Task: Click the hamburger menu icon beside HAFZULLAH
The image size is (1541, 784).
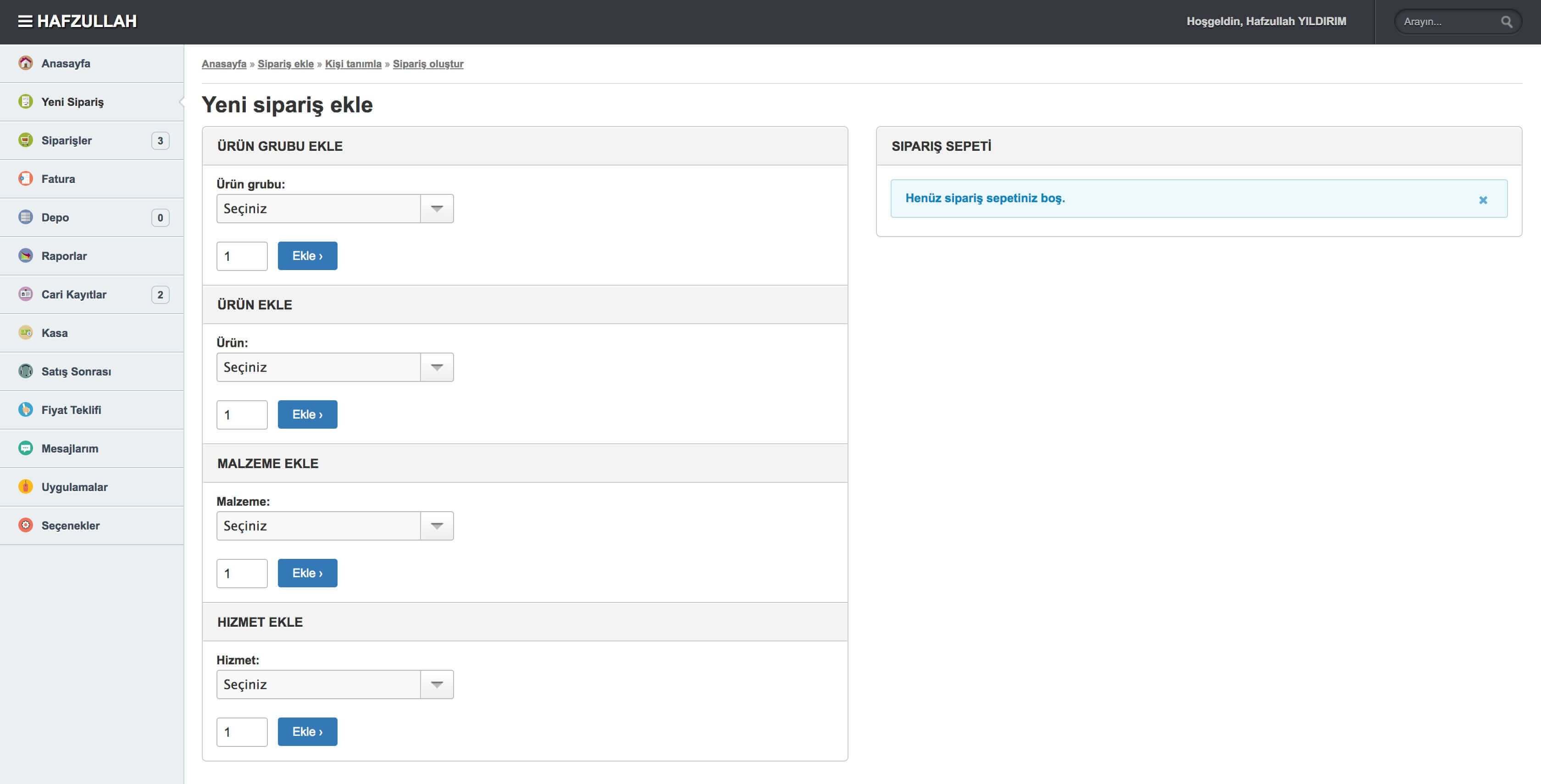Action: [24, 22]
